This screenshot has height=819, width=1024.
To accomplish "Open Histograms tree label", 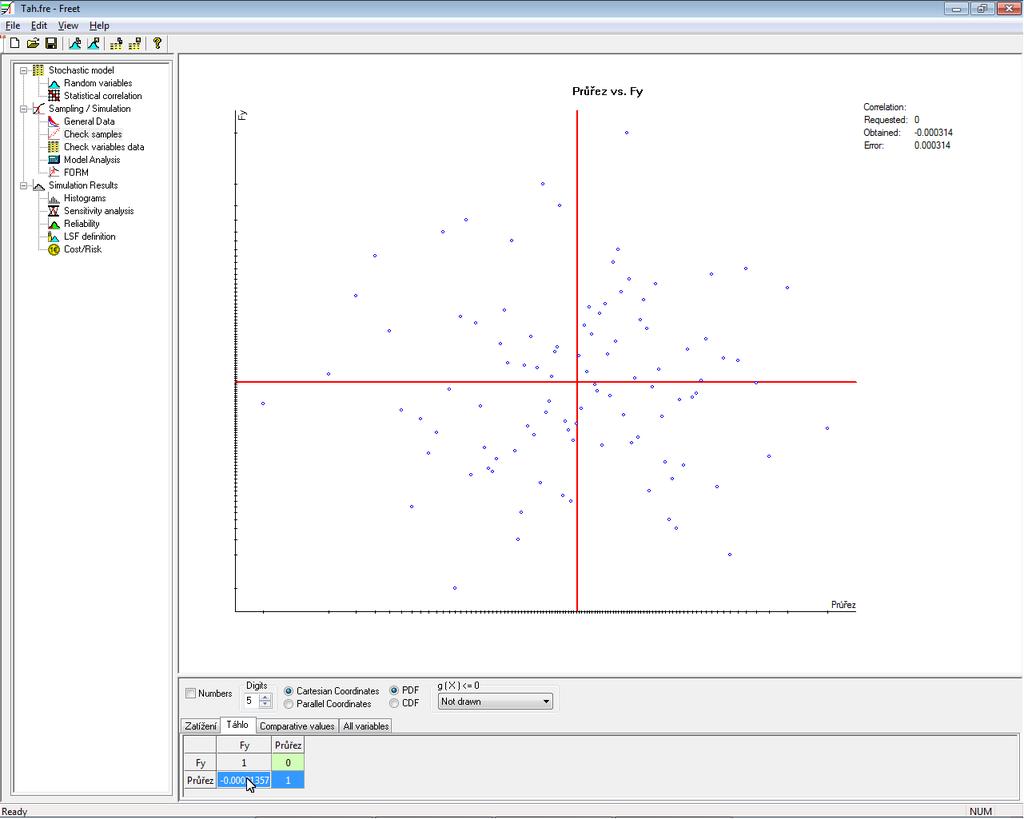I will coord(85,198).
